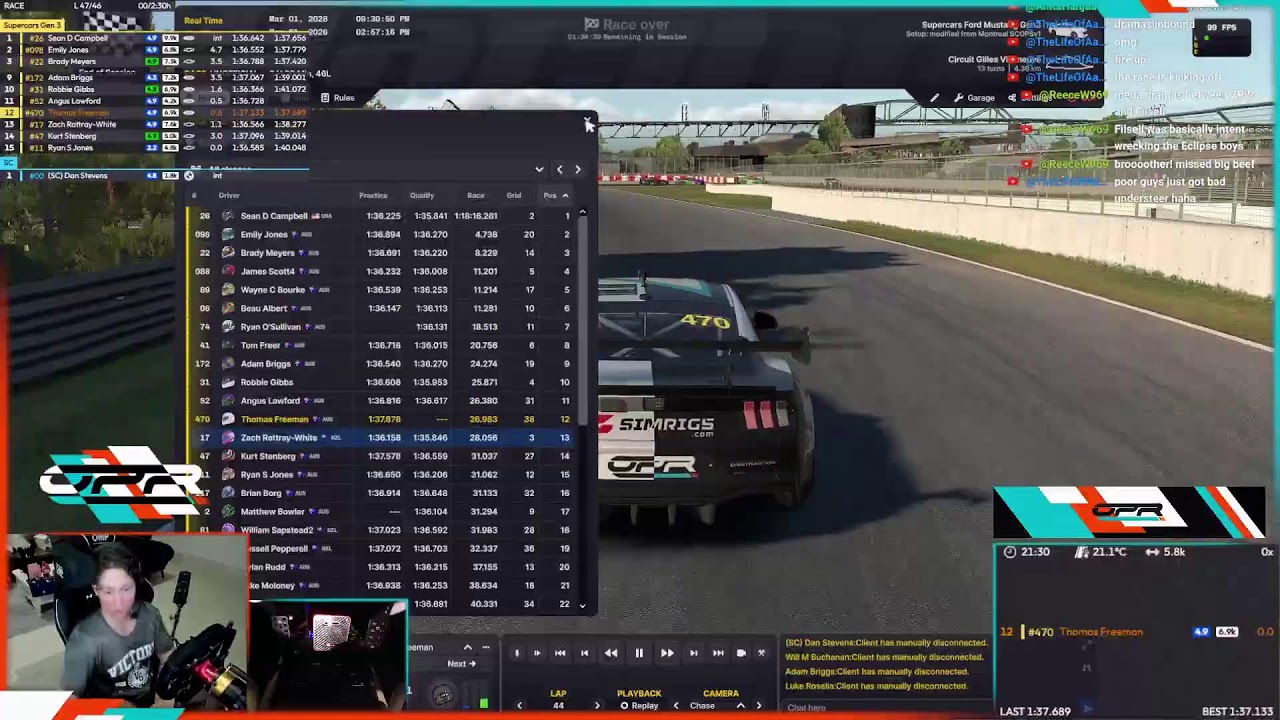Open the Rules tab
The height and width of the screenshot is (720, 1280).
[337, 98]
